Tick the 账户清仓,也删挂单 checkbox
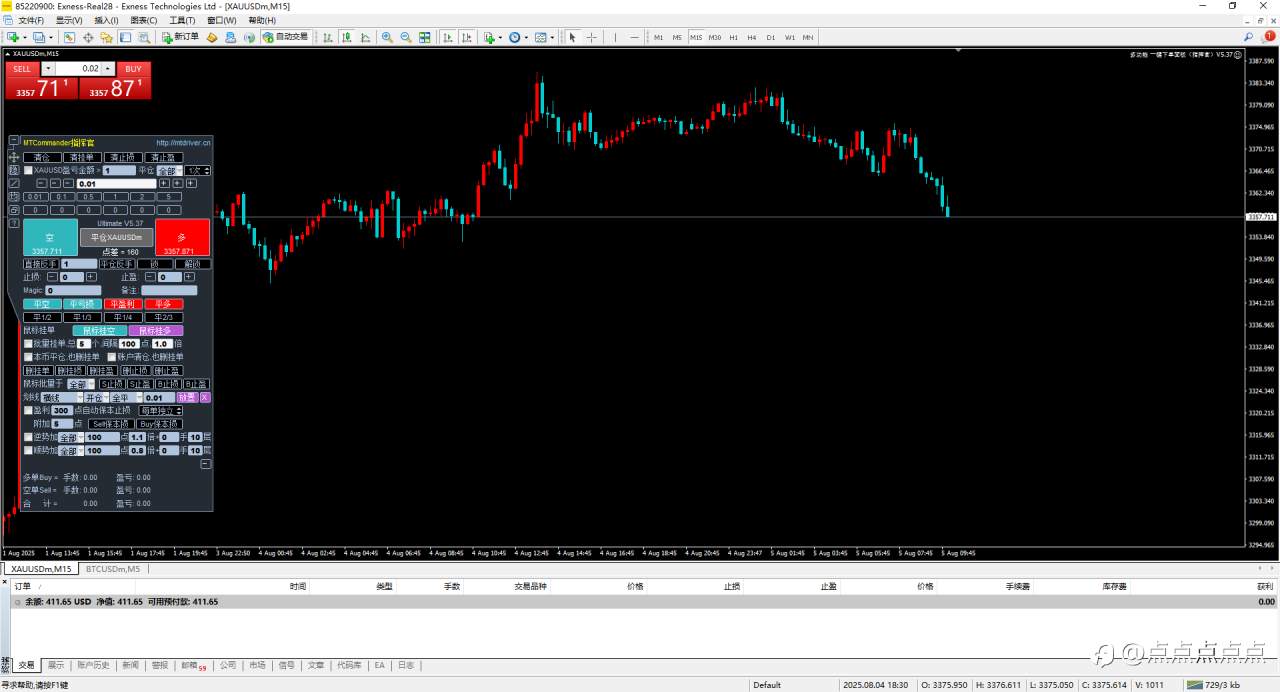Image resolution: width=1280 pixels, height=692 pixels. pyautogui.click(x=111, y=356)
